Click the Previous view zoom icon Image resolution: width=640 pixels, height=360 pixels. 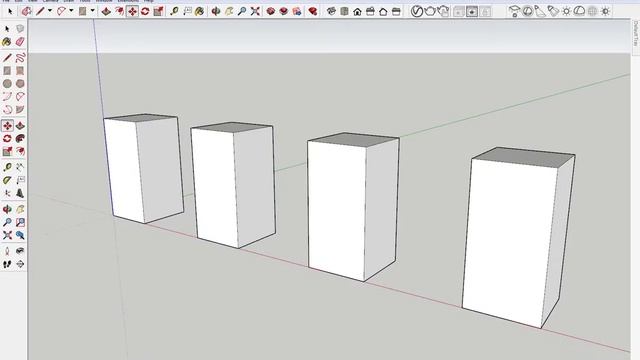click(x=20, y=235)
